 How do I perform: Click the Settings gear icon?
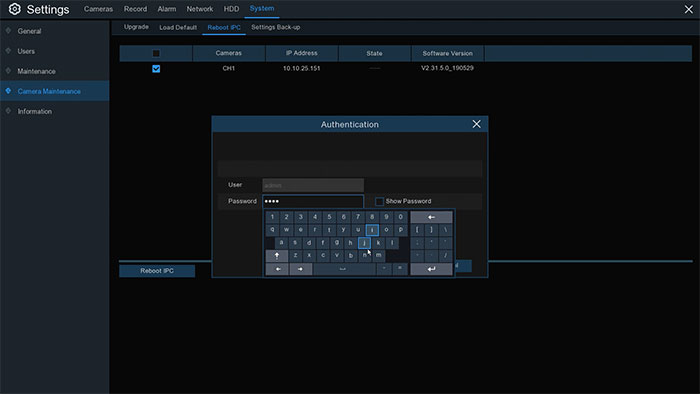pos(14,9)
